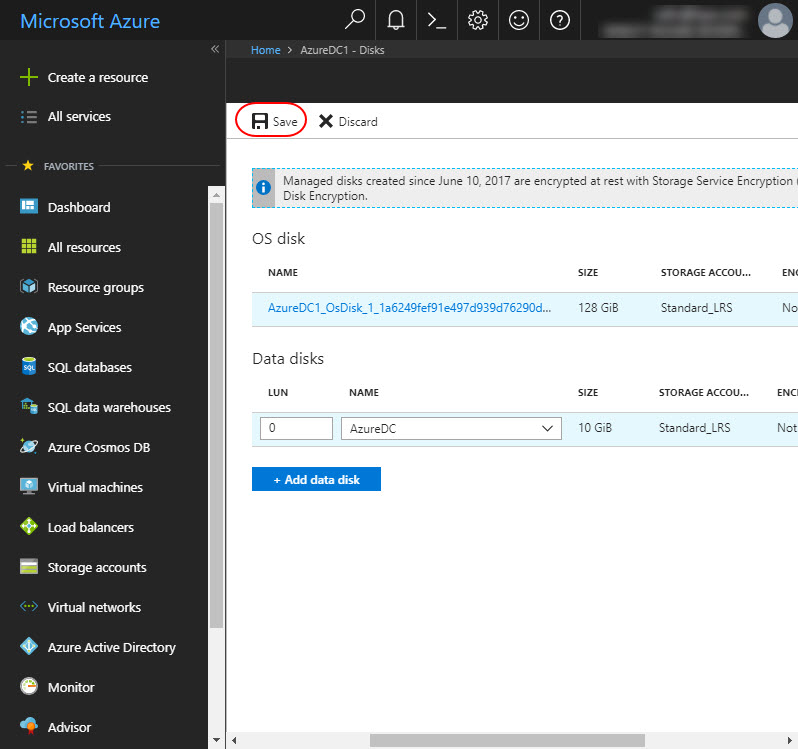Screen dimensions: 798x749
Task: Click the 128 GiB size cell
Action: pyautogui.click(x=598, y=308)
